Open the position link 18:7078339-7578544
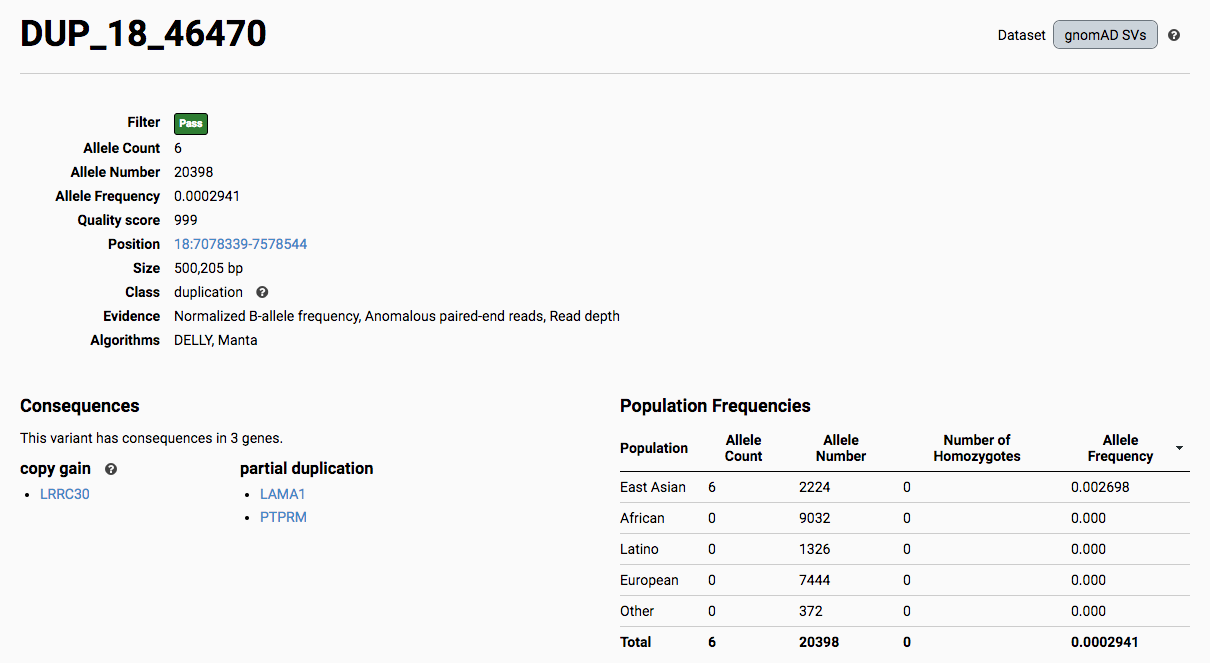The height and width of the screenshot is (663, 1210). pyautogui.click(x=240, y=244)
